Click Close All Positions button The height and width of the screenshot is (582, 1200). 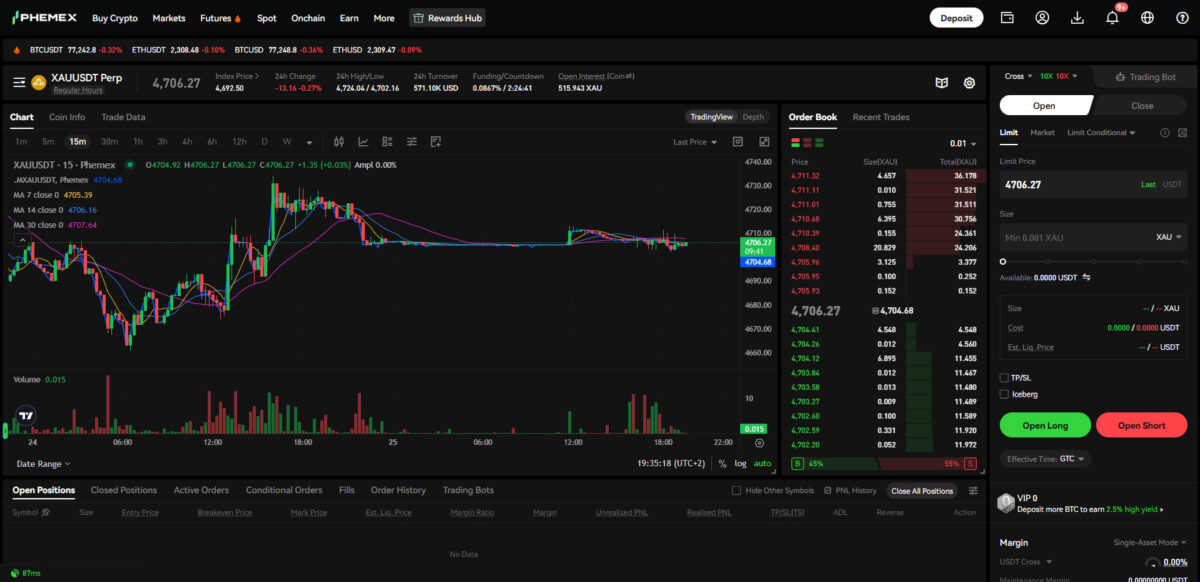[x=922, y=491]
